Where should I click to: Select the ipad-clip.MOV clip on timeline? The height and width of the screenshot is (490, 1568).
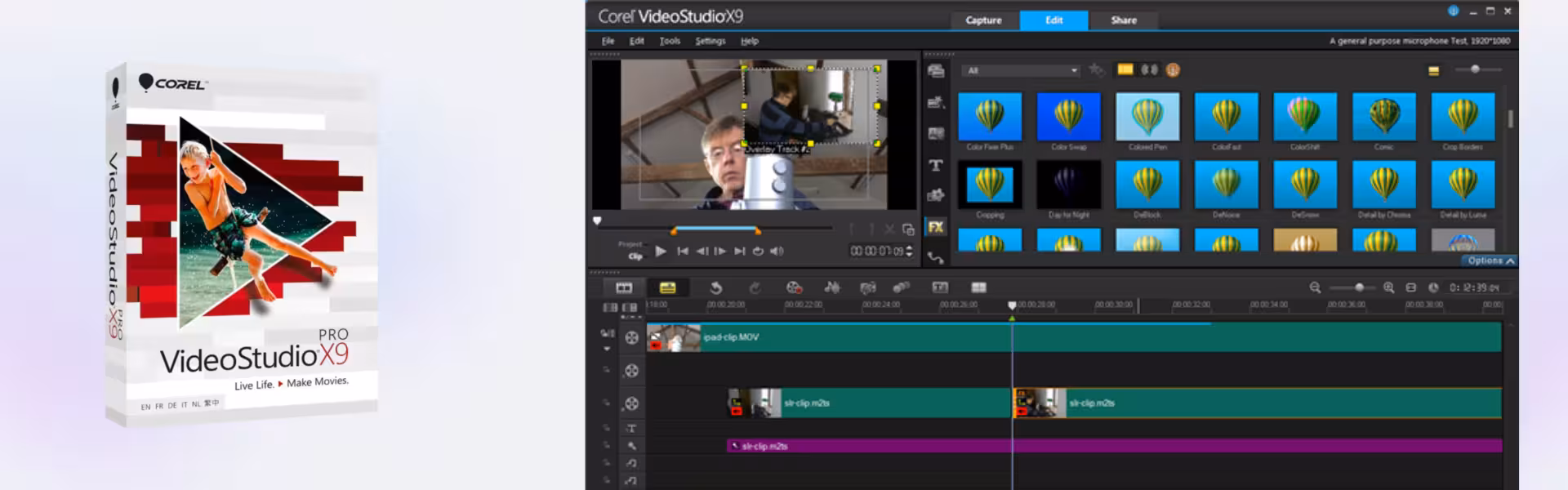[x=1074, y=337]
